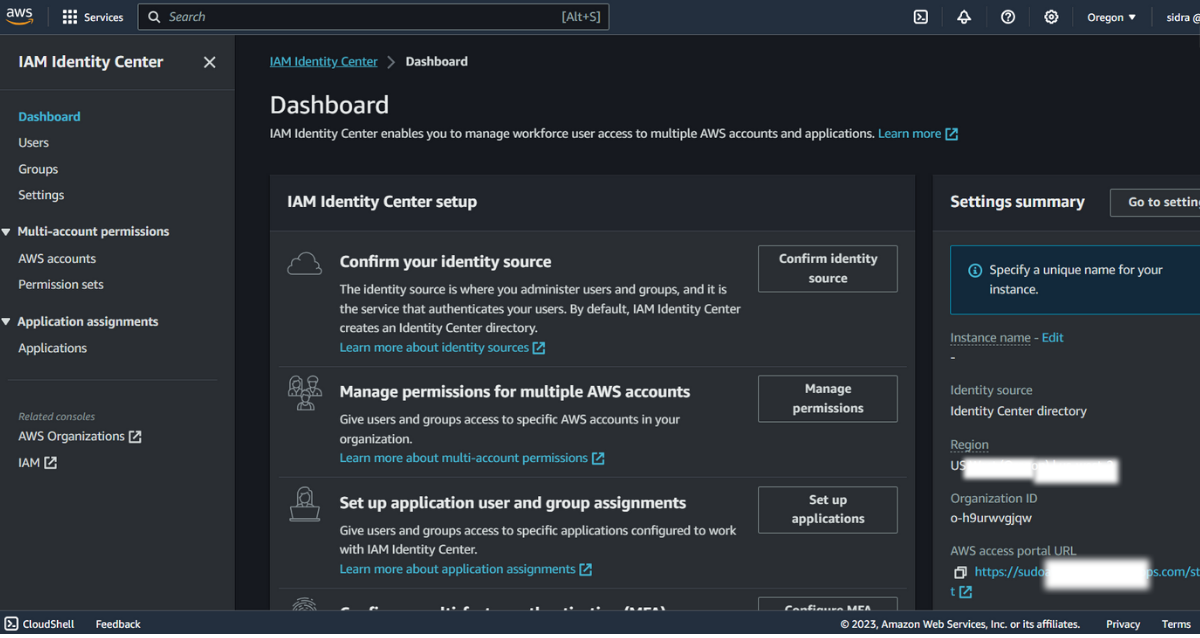
Task: Click the Settings summary heading
Action: coord(1017,202)
